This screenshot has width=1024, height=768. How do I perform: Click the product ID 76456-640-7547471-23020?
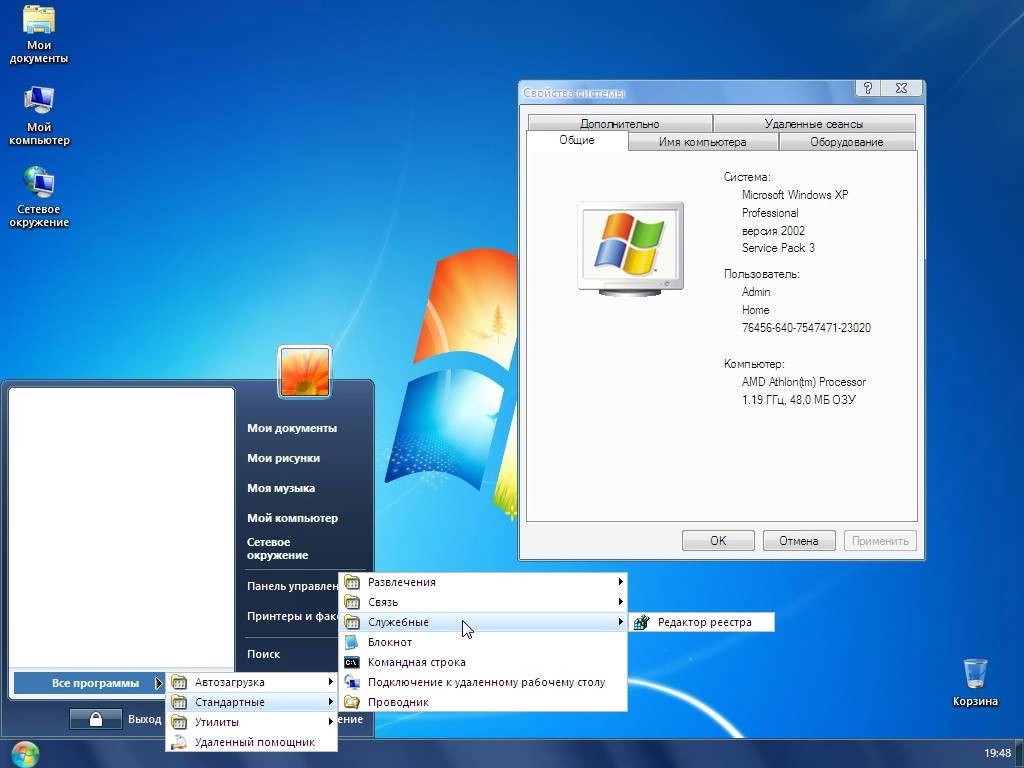click(806, 328)
